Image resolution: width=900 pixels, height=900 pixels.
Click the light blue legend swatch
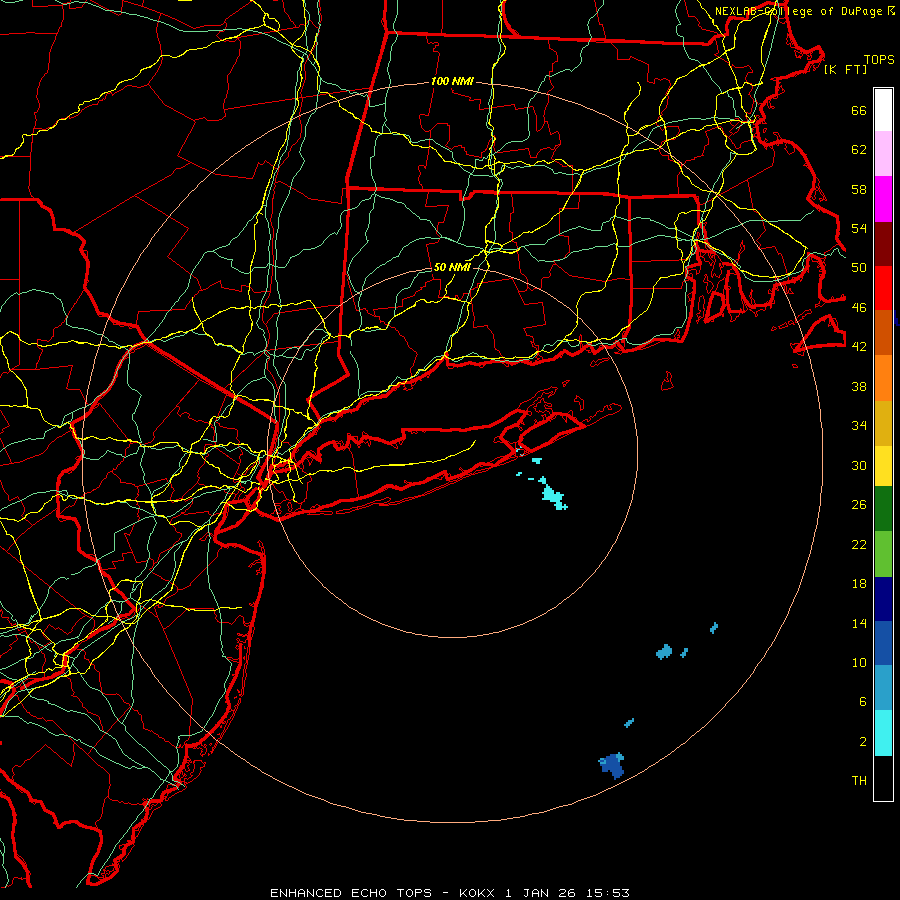[x=883, y=688]
